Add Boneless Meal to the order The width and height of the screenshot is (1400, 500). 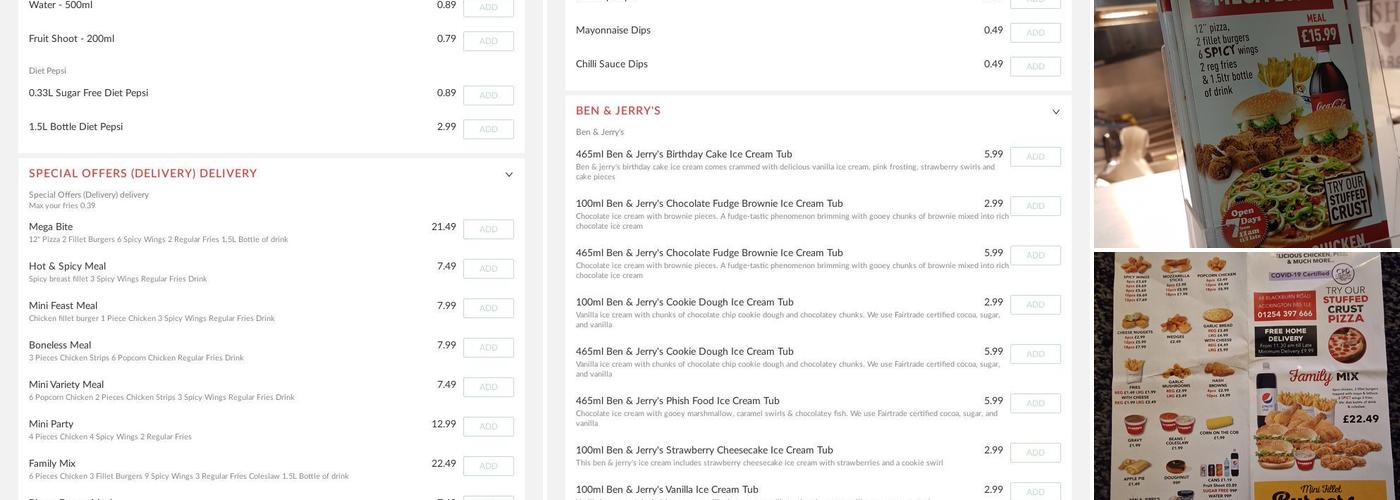[488, 348]
